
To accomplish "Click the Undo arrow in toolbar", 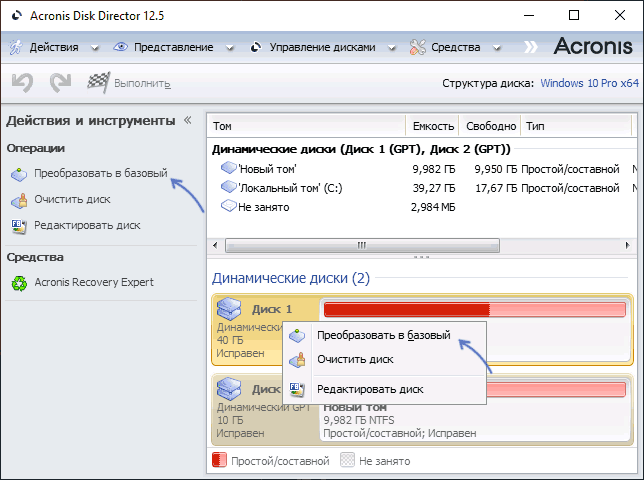I will 22,83.
